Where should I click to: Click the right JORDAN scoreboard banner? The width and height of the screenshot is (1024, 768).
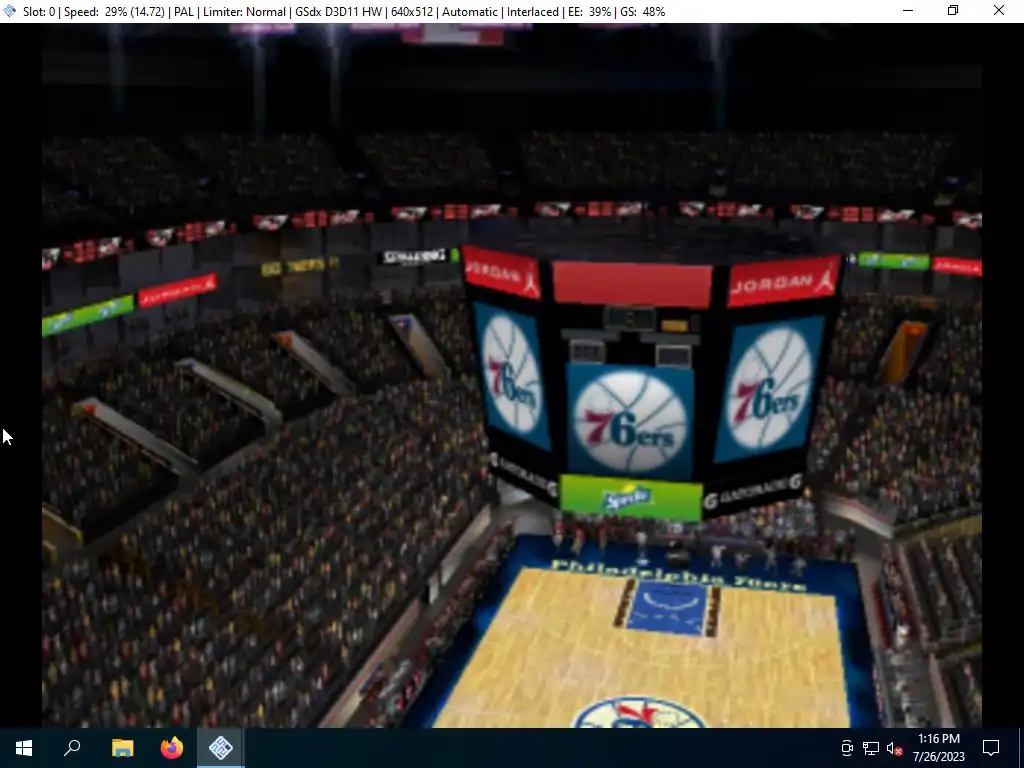coord(784,281)
